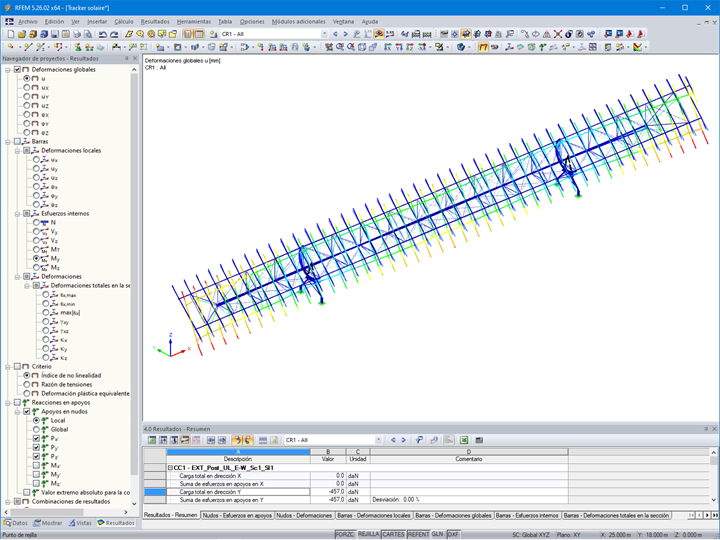Check the Mx' support reaction checkbox

tap(36, 466)
